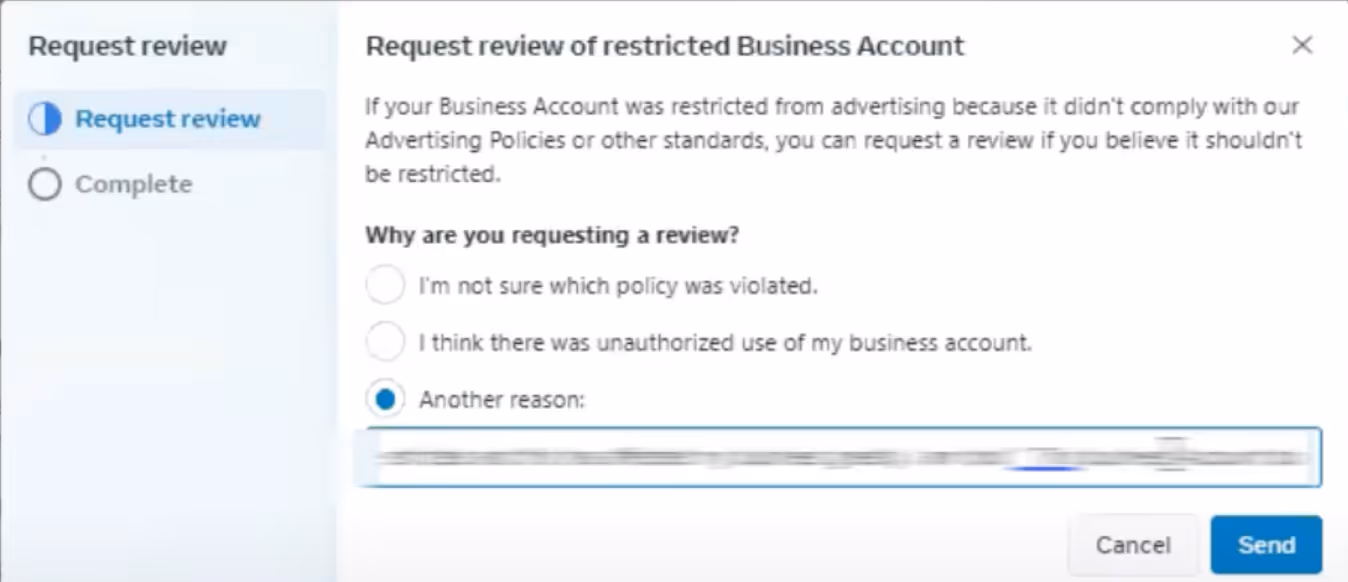The width and height of the screenshot is (1348, 582).
Task: Click the progress circle beside Request review
Action: tap(44, 117)
